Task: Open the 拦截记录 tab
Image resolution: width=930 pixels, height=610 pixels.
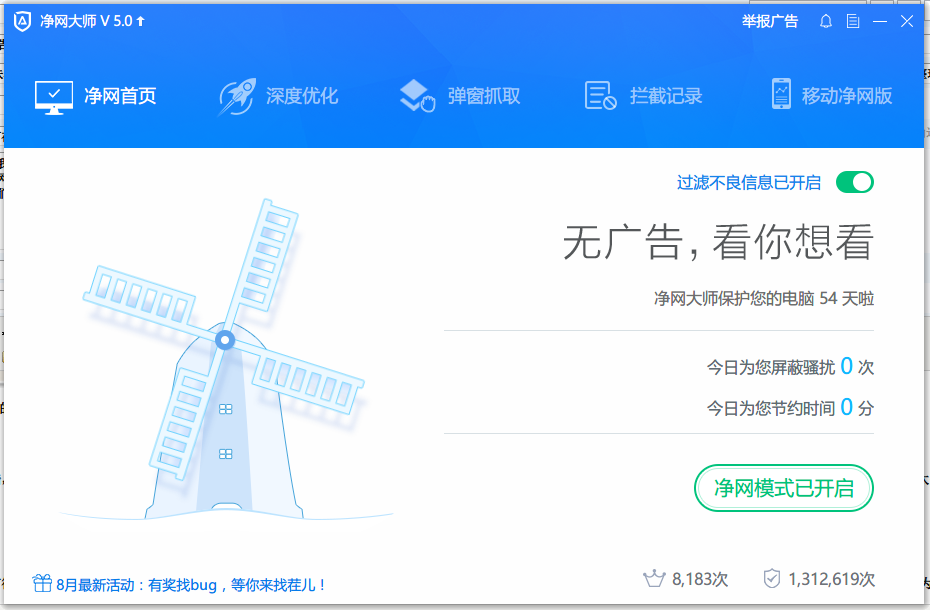Action: 644,96
